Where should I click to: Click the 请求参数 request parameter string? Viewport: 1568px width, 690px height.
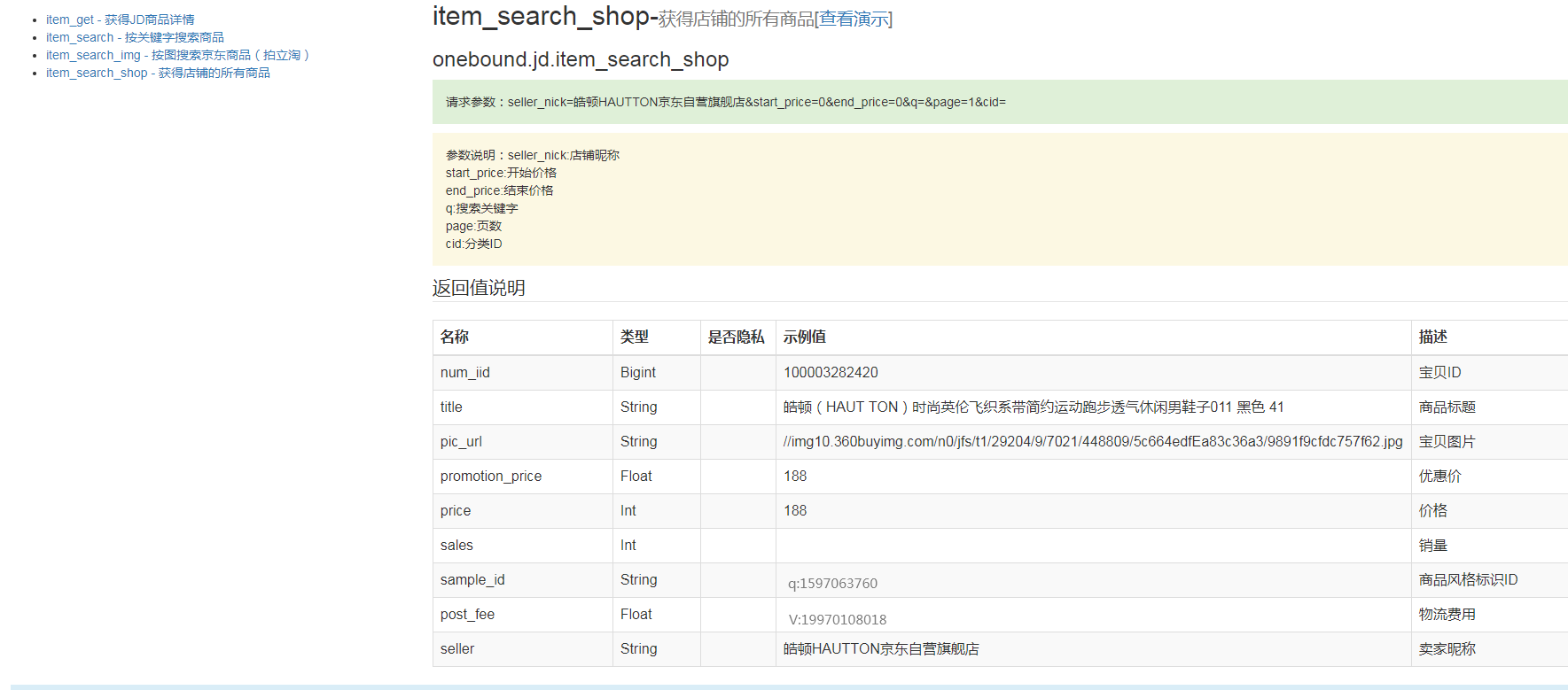point(725,102)
